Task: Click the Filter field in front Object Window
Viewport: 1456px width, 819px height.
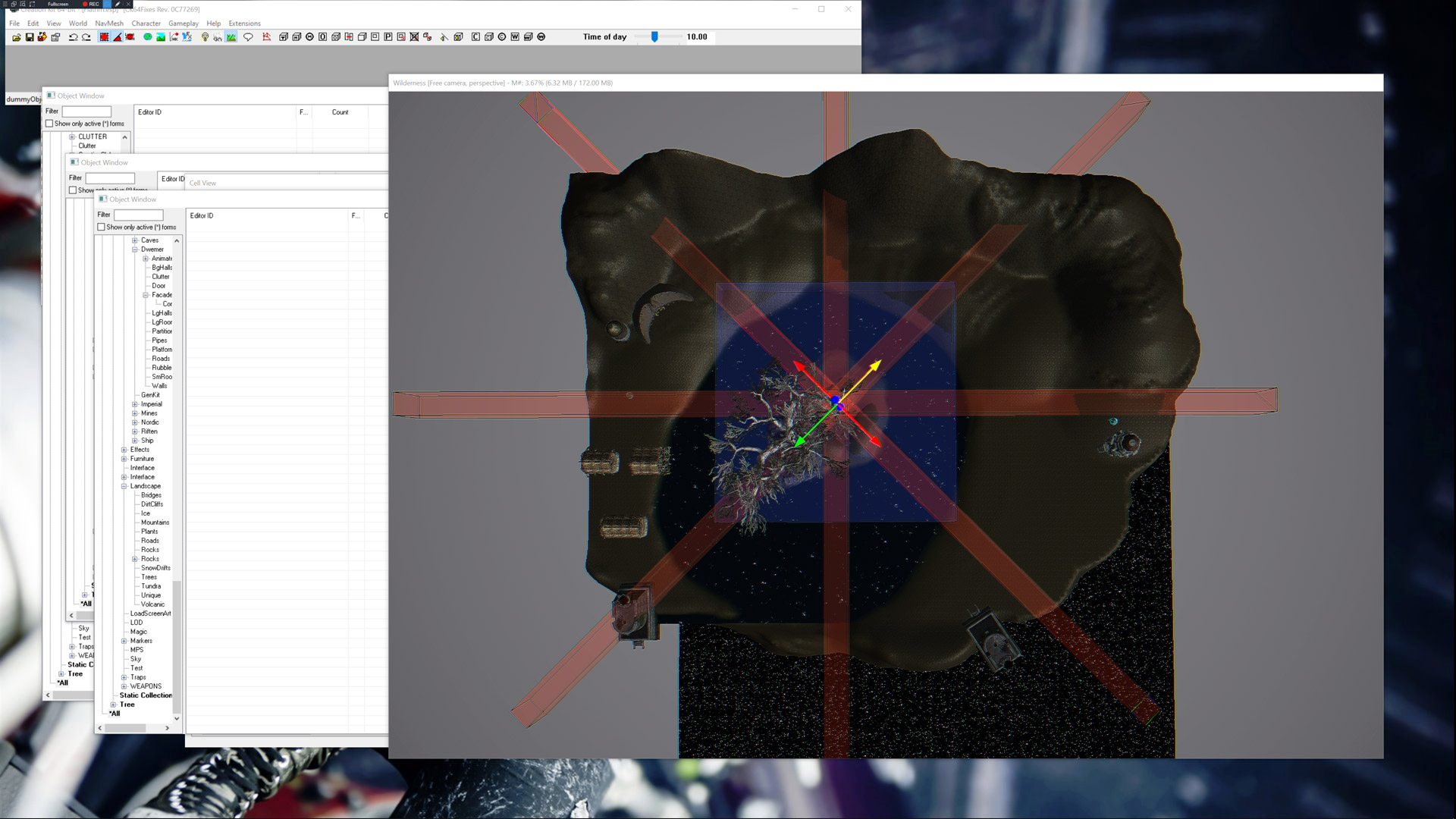Action: coord(138,215)
